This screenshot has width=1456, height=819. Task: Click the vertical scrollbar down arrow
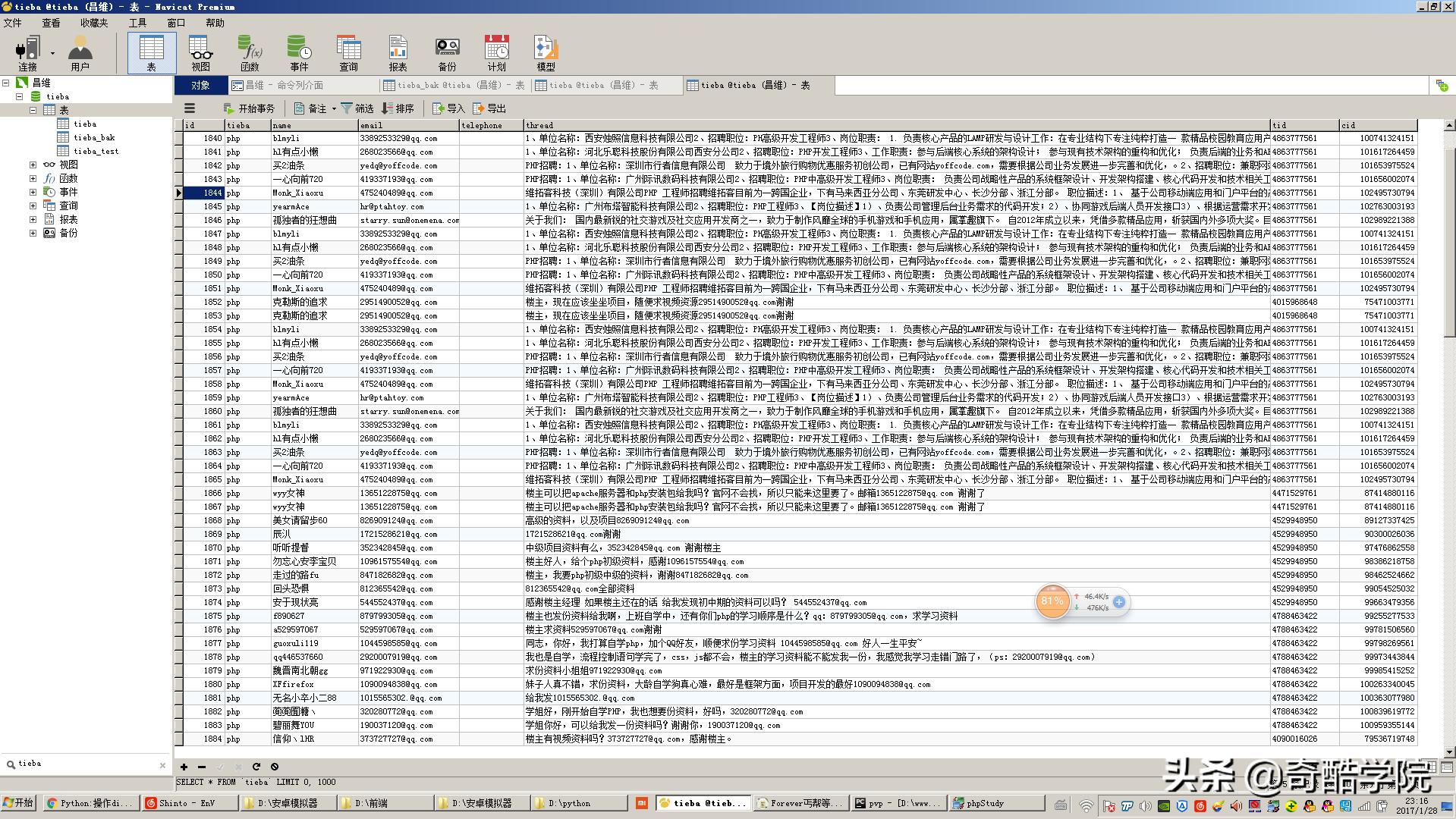(1449, 752)
